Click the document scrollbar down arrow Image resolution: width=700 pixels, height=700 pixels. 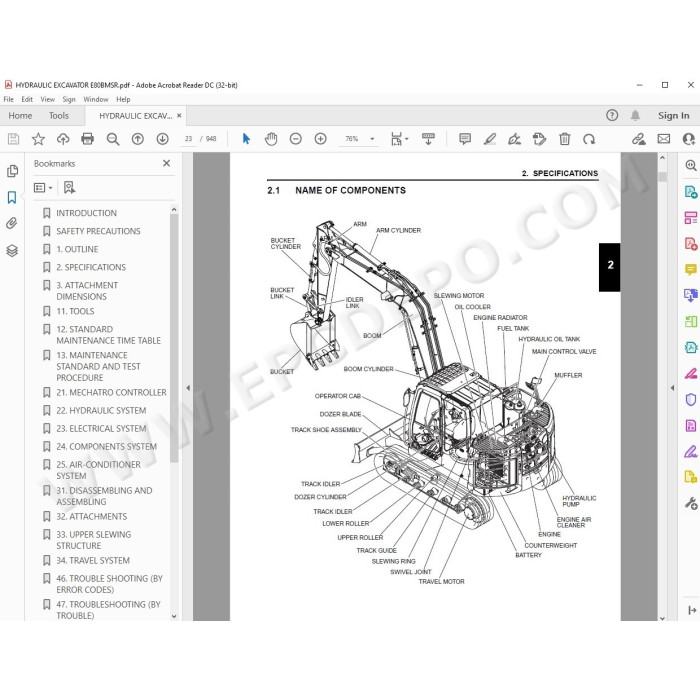pyautogui.click(x=662, y=618)
